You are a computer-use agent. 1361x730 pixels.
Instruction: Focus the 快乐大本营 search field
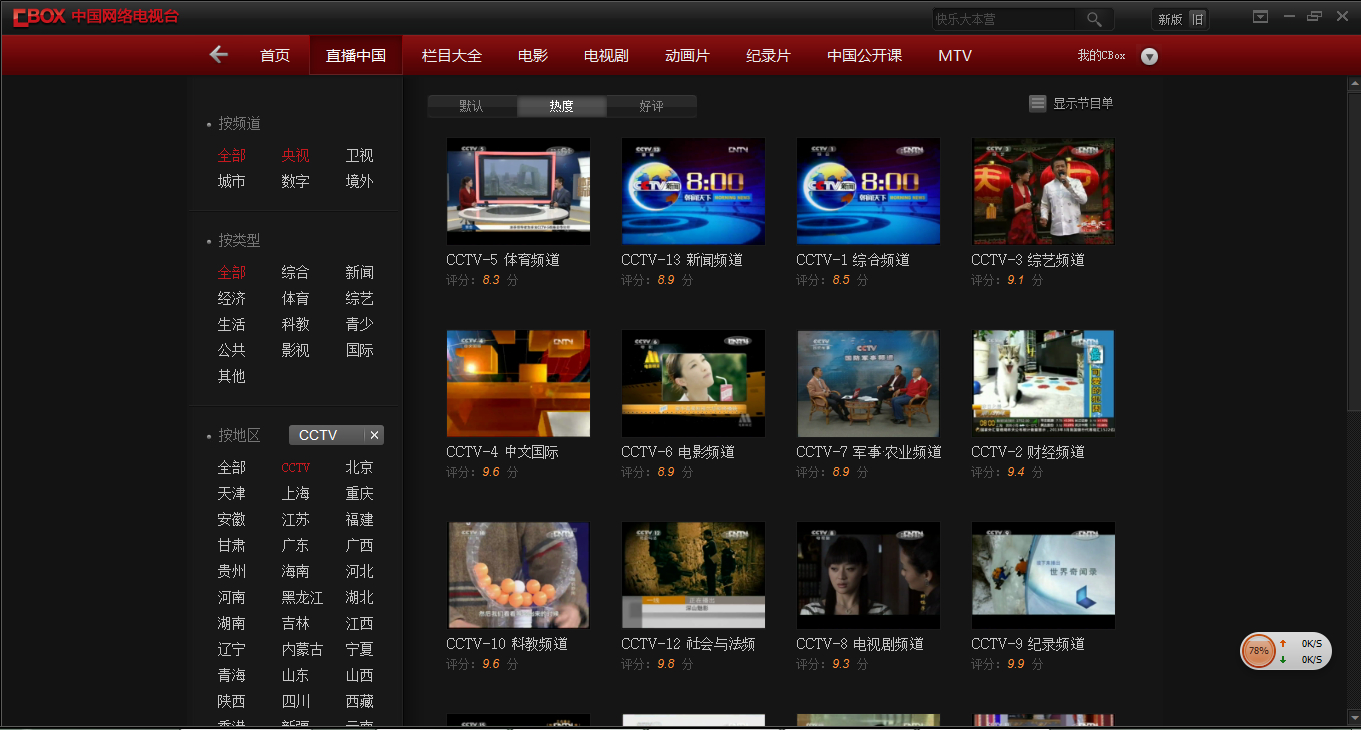[x=1003, y=19]
